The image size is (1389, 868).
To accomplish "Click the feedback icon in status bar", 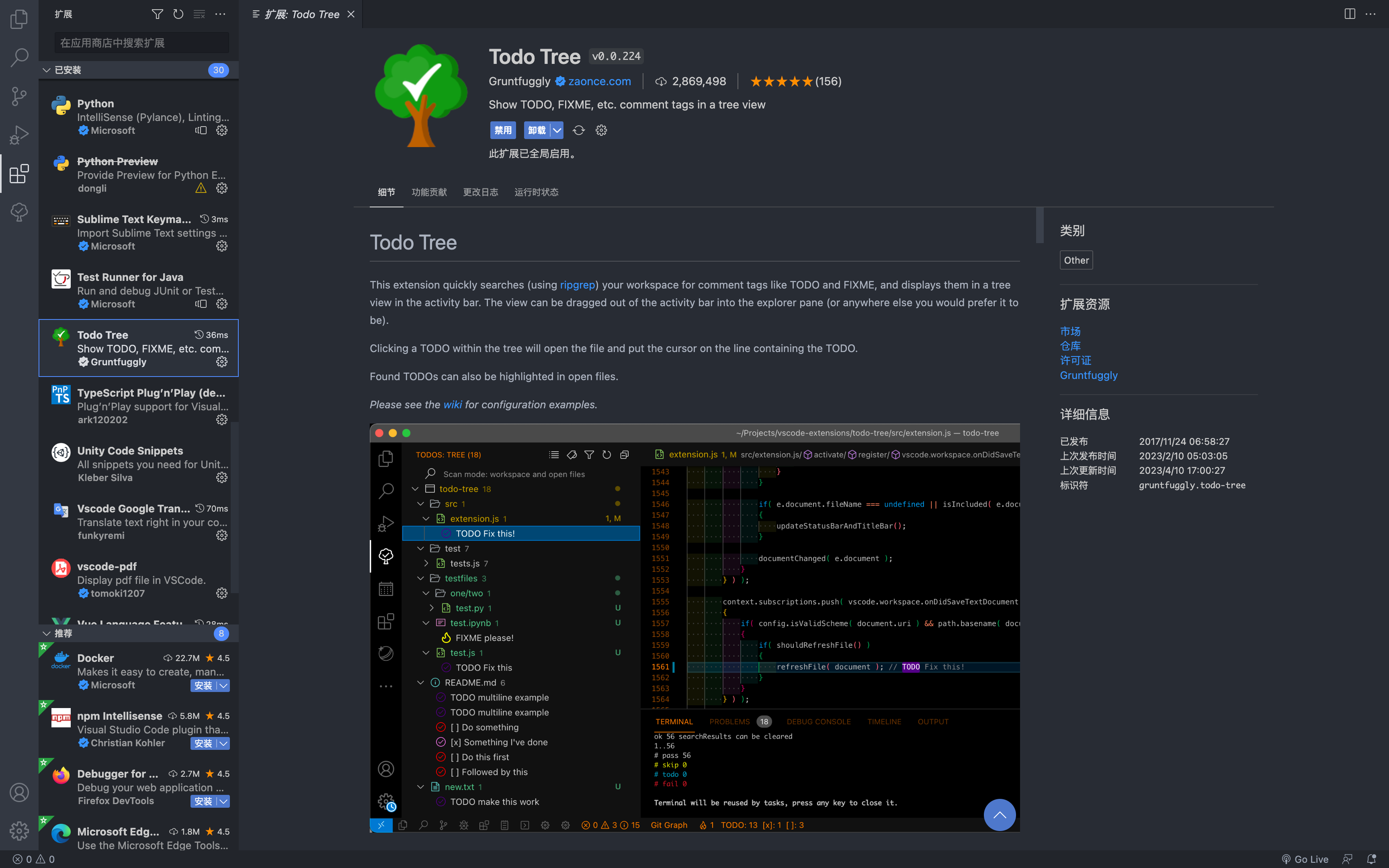I will pyautogui.click(x=1347, y=860).
